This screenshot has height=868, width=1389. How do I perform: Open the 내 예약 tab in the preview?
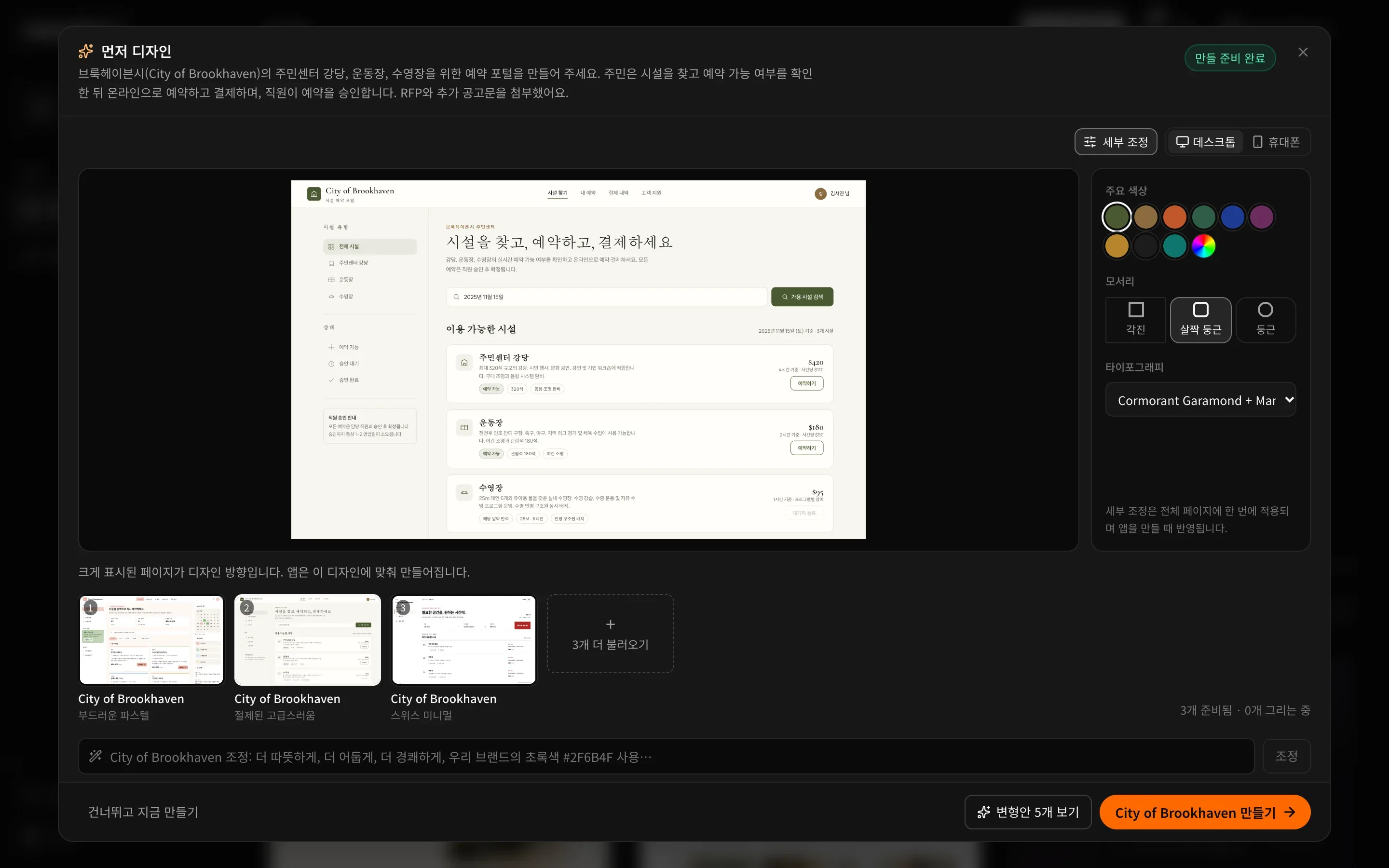(588, 193)
